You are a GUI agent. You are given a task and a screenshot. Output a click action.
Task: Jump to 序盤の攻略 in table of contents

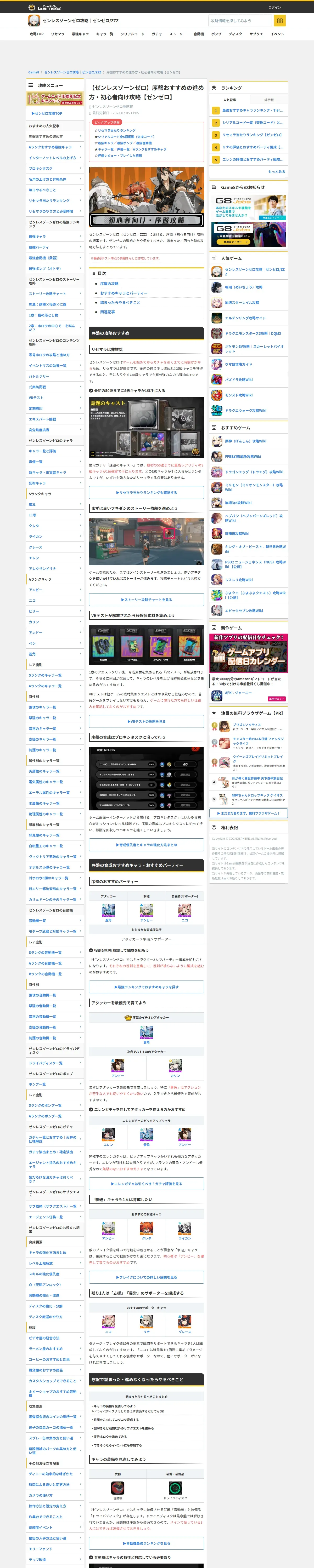point(109,284)
